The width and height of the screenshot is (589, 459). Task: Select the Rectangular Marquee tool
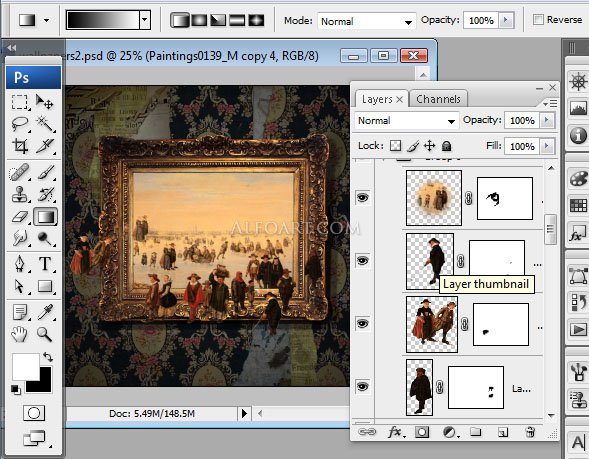tap(20, 102)
